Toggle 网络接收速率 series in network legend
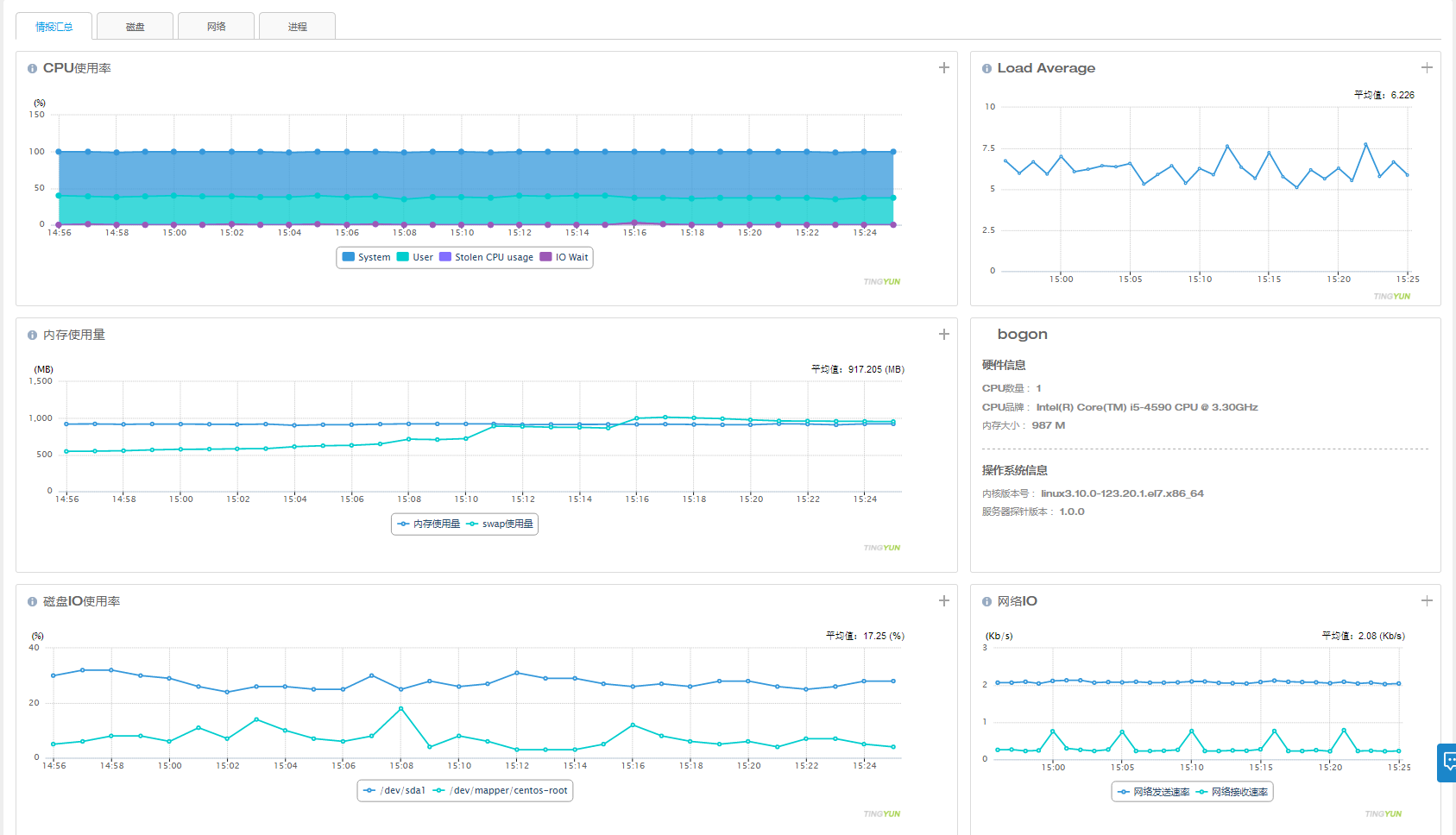The image size is (1456, 835). click(x=1232, y=792)
